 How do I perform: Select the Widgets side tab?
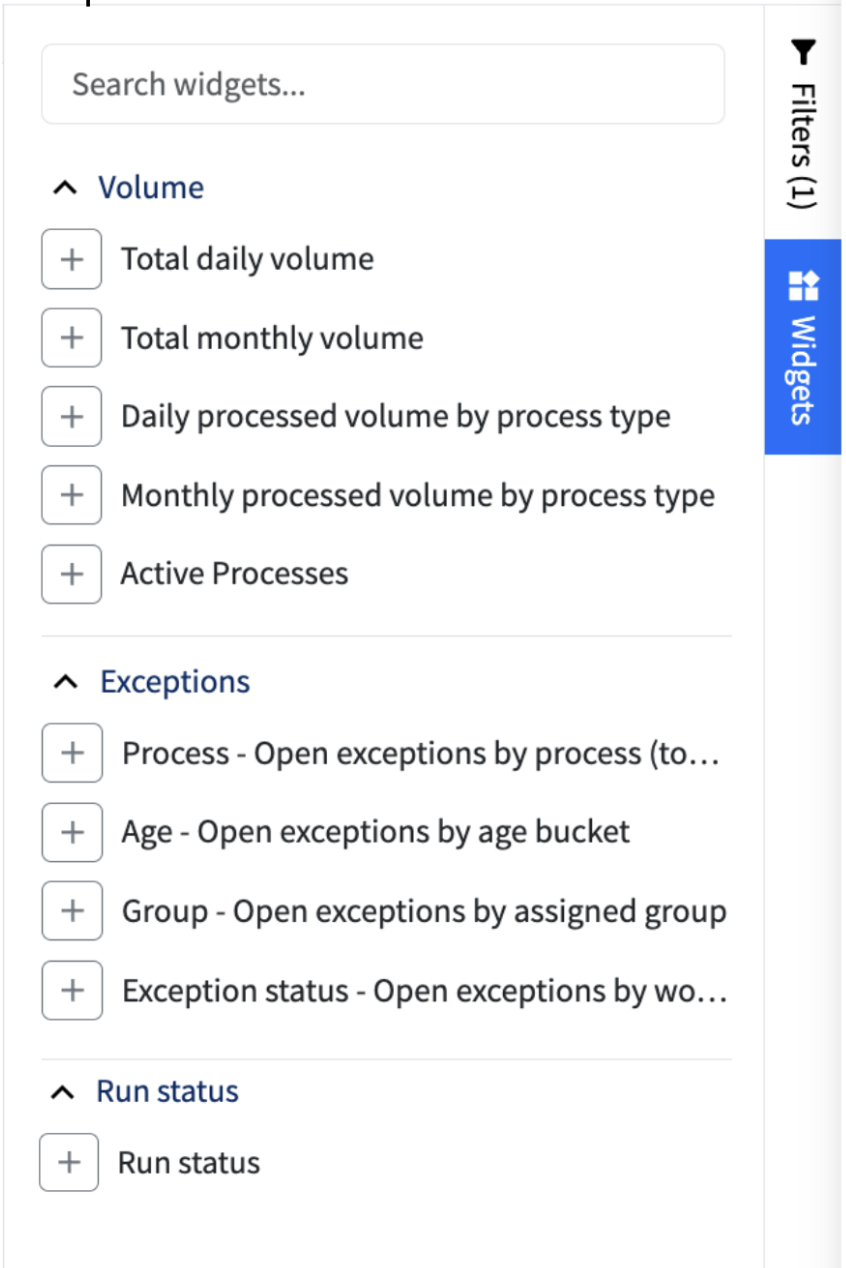(803, 347)
